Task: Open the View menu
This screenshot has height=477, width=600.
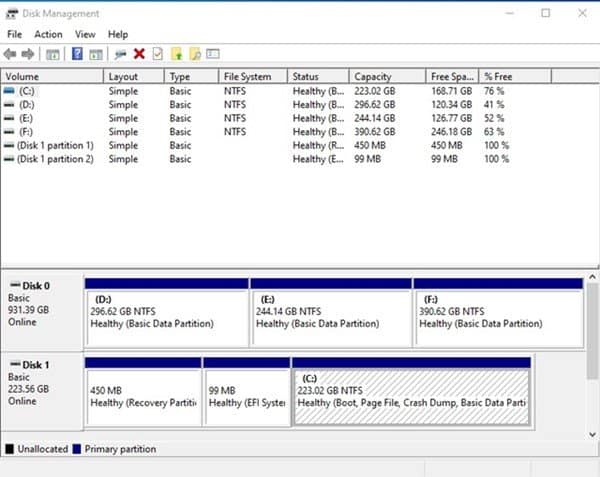Action: 85,34
